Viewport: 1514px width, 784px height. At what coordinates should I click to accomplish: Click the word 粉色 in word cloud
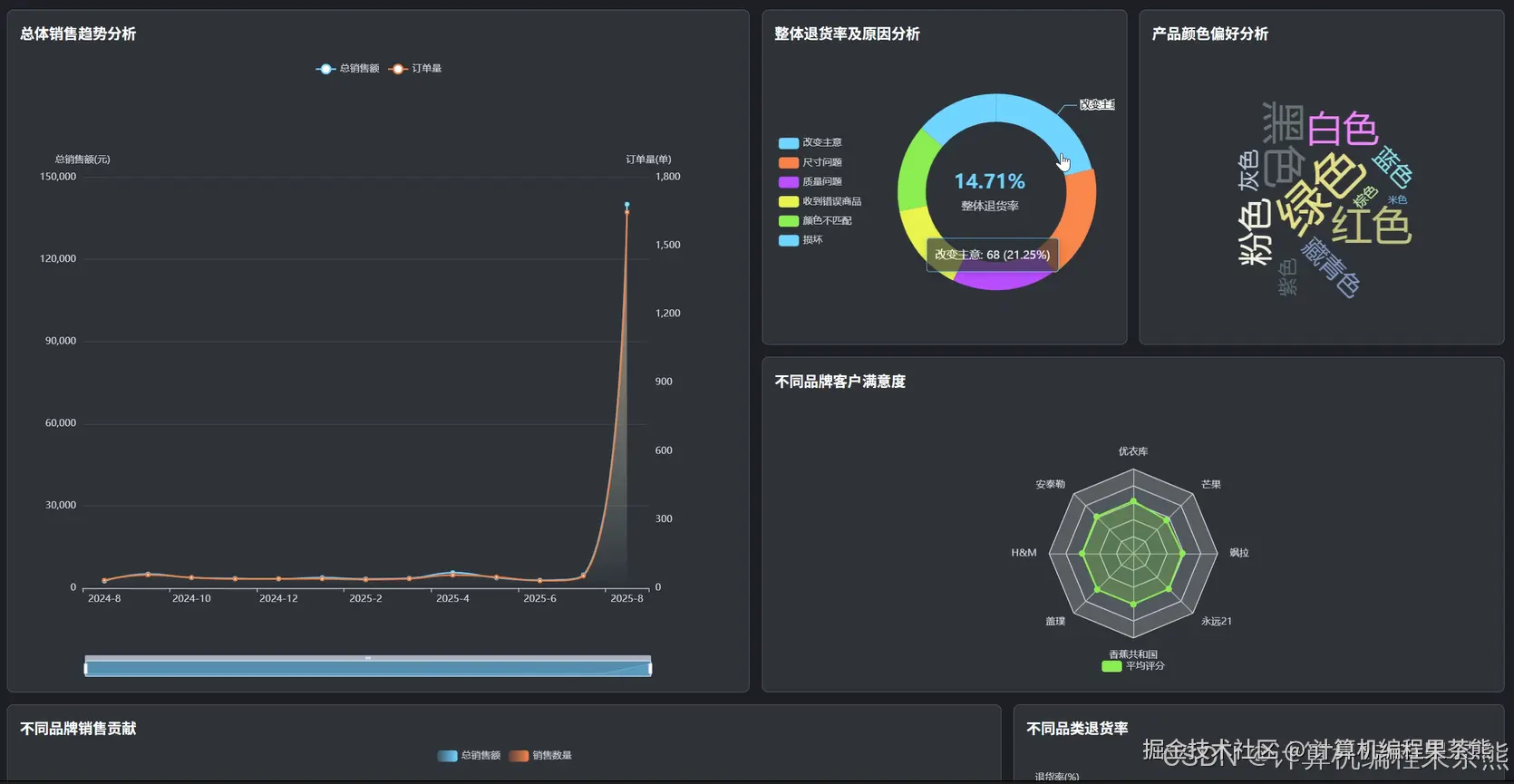[1256, 234]
